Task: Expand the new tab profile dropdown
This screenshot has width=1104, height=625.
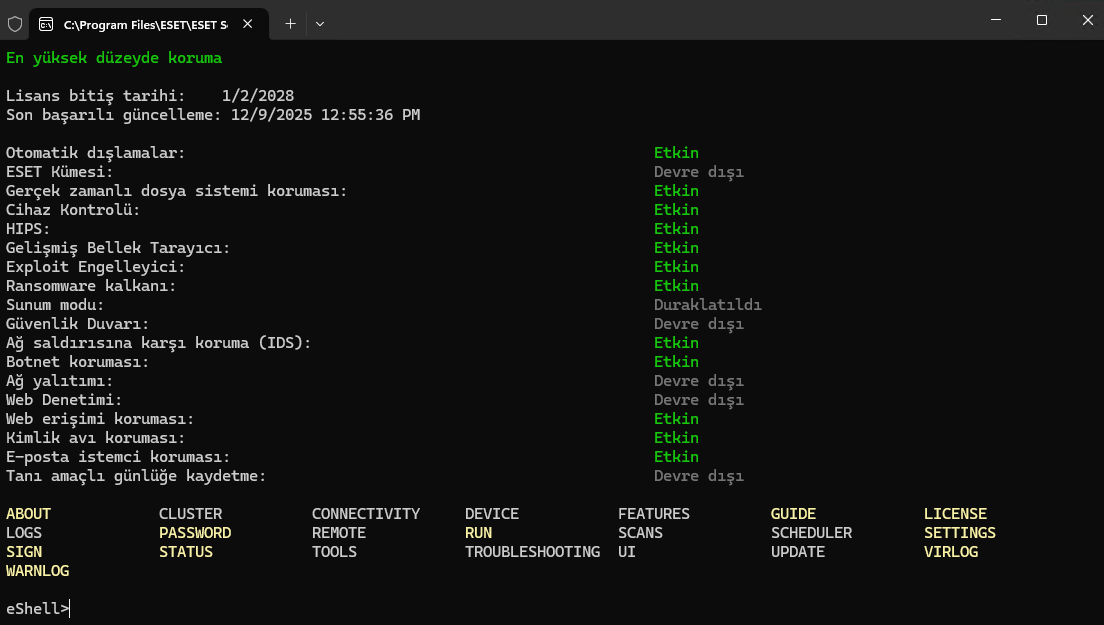Action: pos(320,23)
